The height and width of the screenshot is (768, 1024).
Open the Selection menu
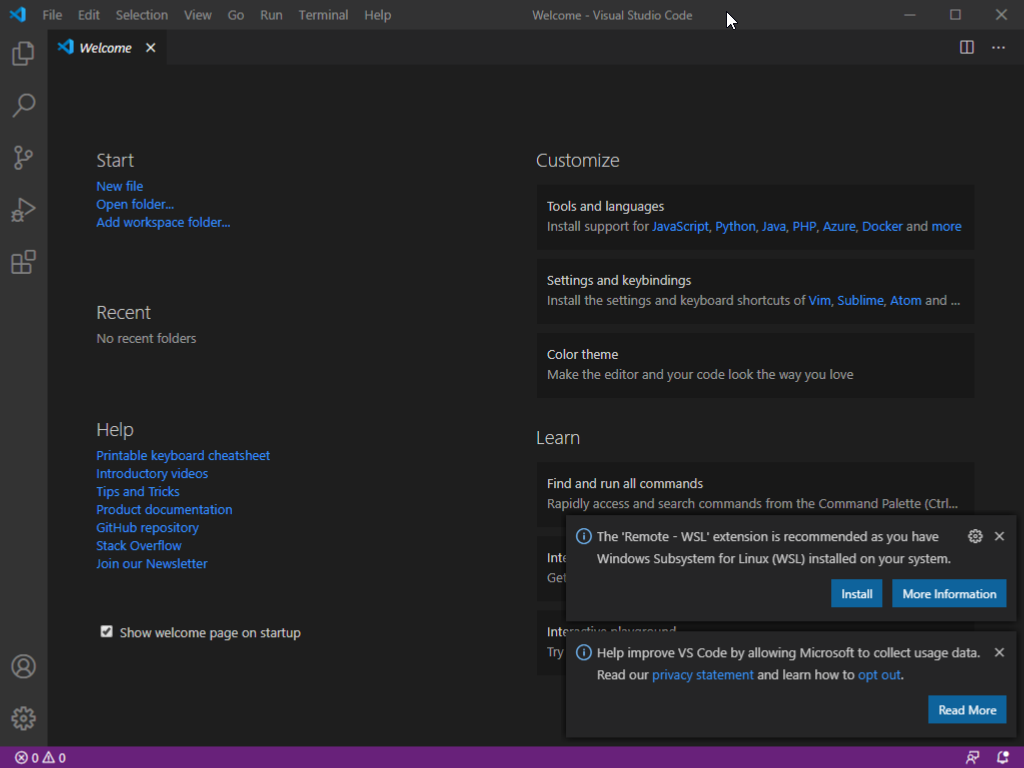point(141,15)
